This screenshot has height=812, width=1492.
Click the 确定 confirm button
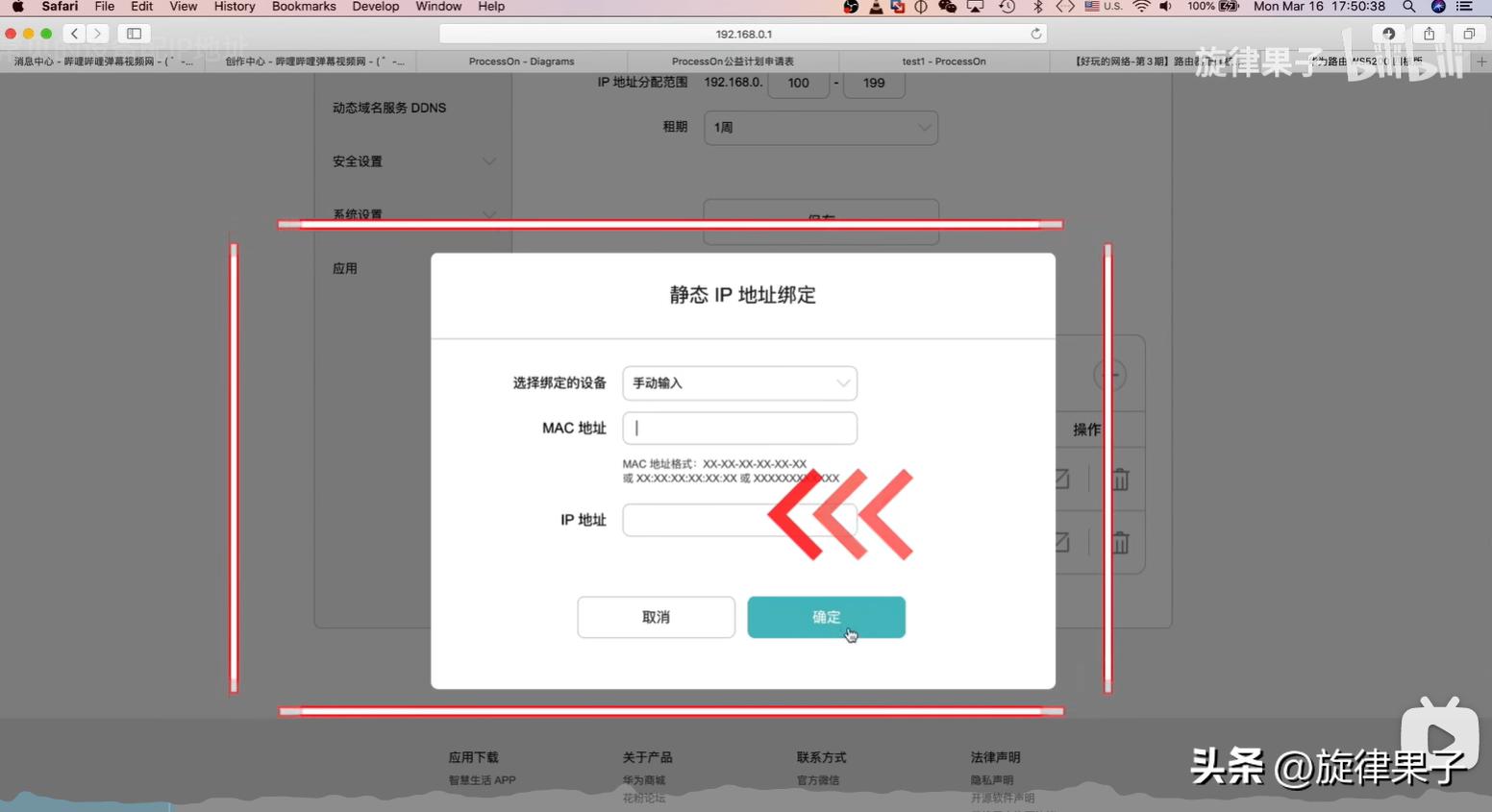point(826,617)
